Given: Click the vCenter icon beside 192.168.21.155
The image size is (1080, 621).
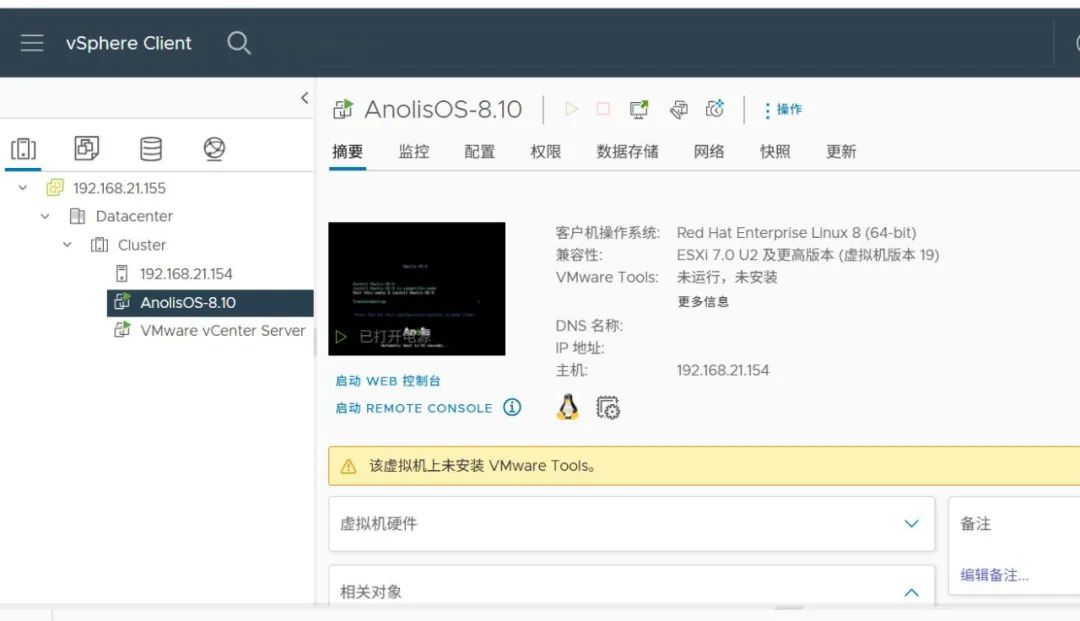Looking at the screenshot, I should (55, 187).
